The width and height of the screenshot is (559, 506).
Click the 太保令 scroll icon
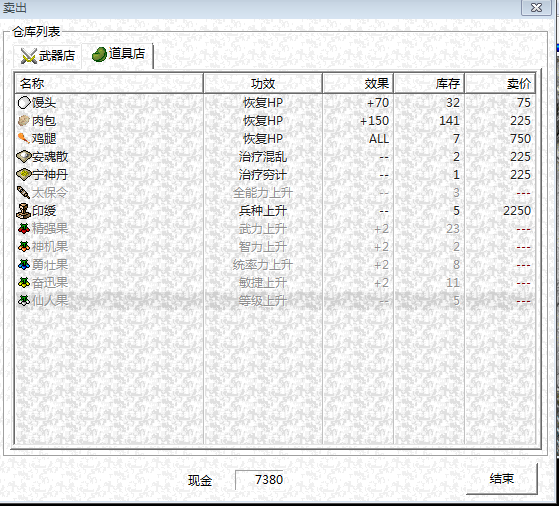coord(24,193)
